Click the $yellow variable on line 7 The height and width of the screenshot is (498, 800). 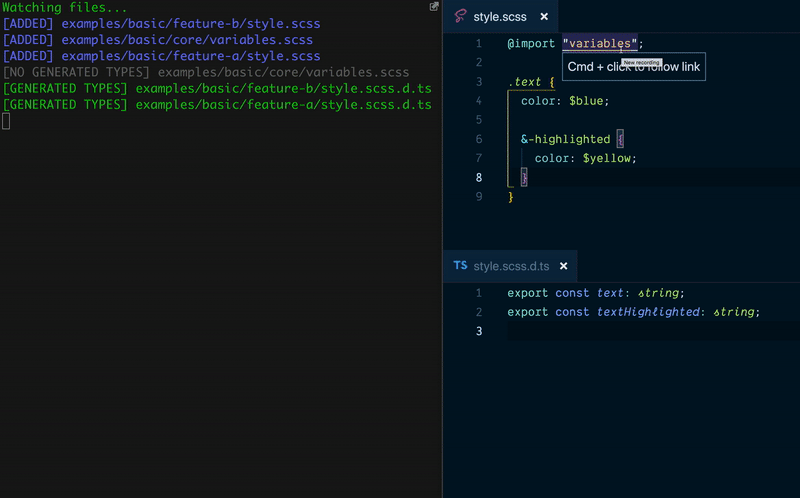click(607, 158)
